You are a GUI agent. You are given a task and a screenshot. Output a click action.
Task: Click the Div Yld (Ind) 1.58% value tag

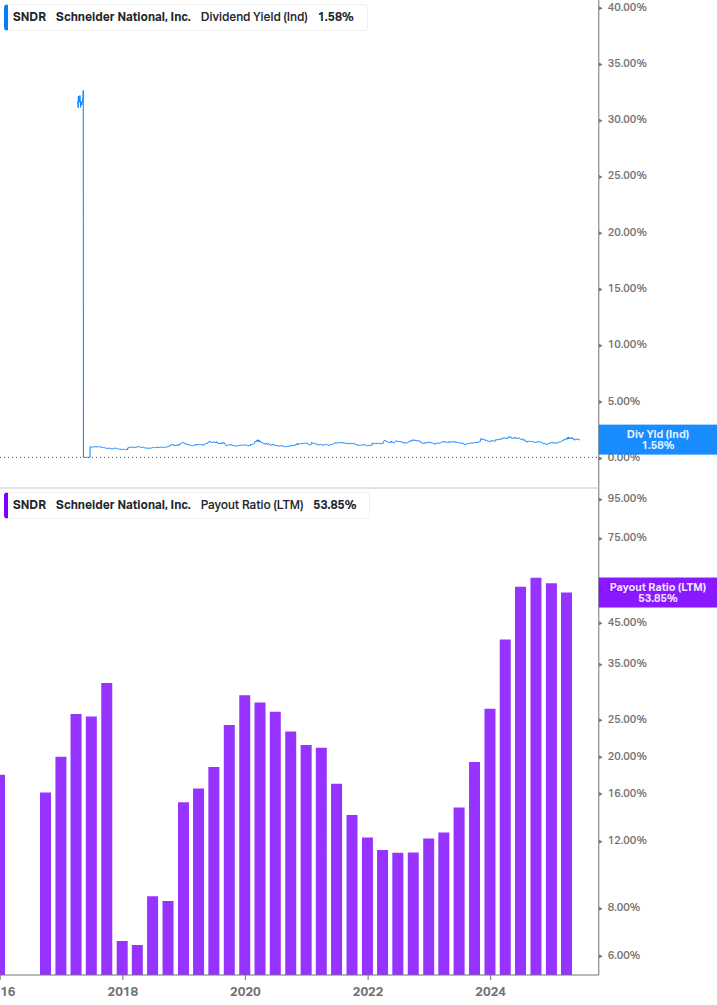coord(658,440)
